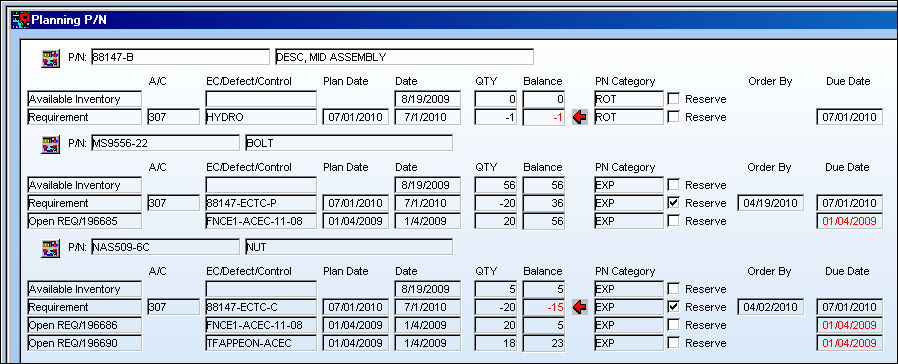Toggle Reserve for NAS509-6C Available Inventory
The image size is (898, 364).
(674, 289)
